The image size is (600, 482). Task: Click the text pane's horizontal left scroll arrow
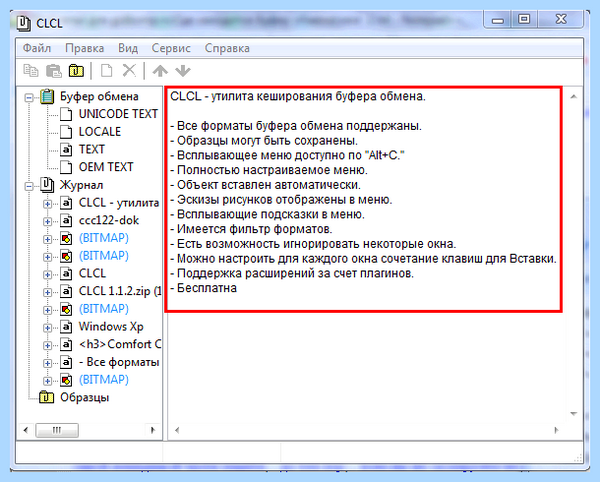coord(177,430)
